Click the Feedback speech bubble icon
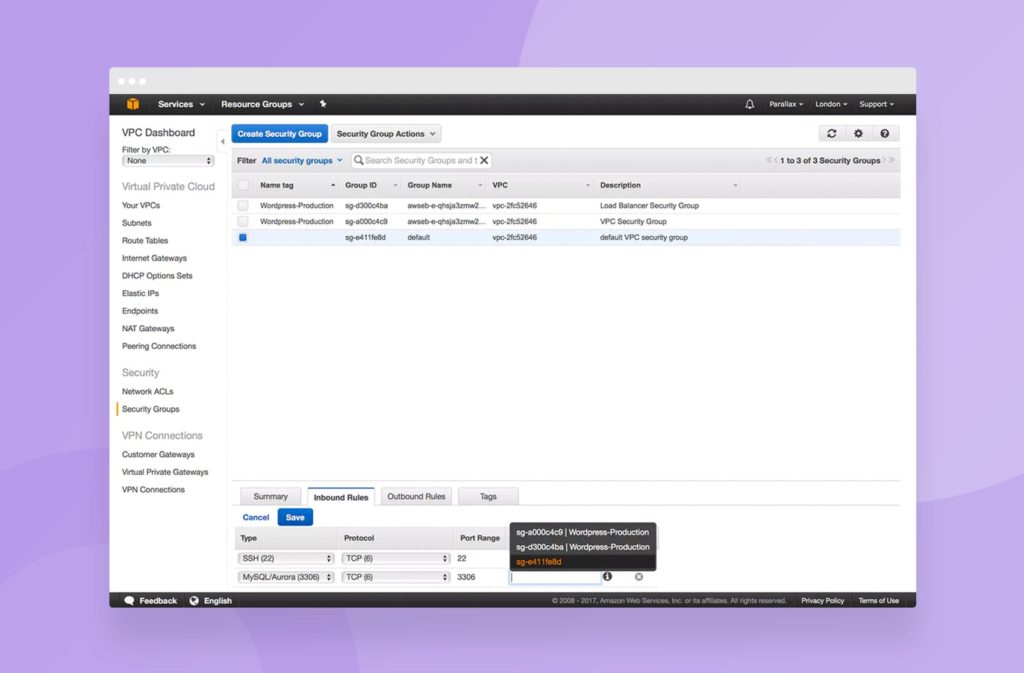The width and height of the screenshot is (1024, 673). 129,601
